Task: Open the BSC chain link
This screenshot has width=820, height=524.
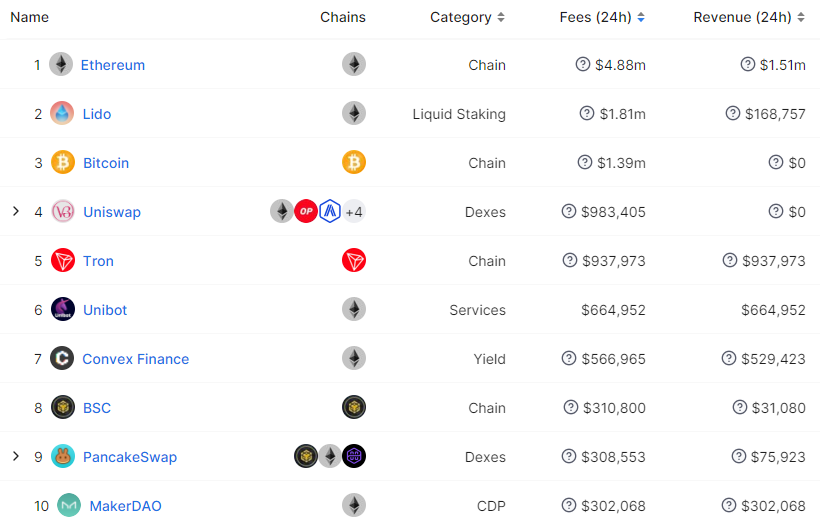Action: coord(97,408)
